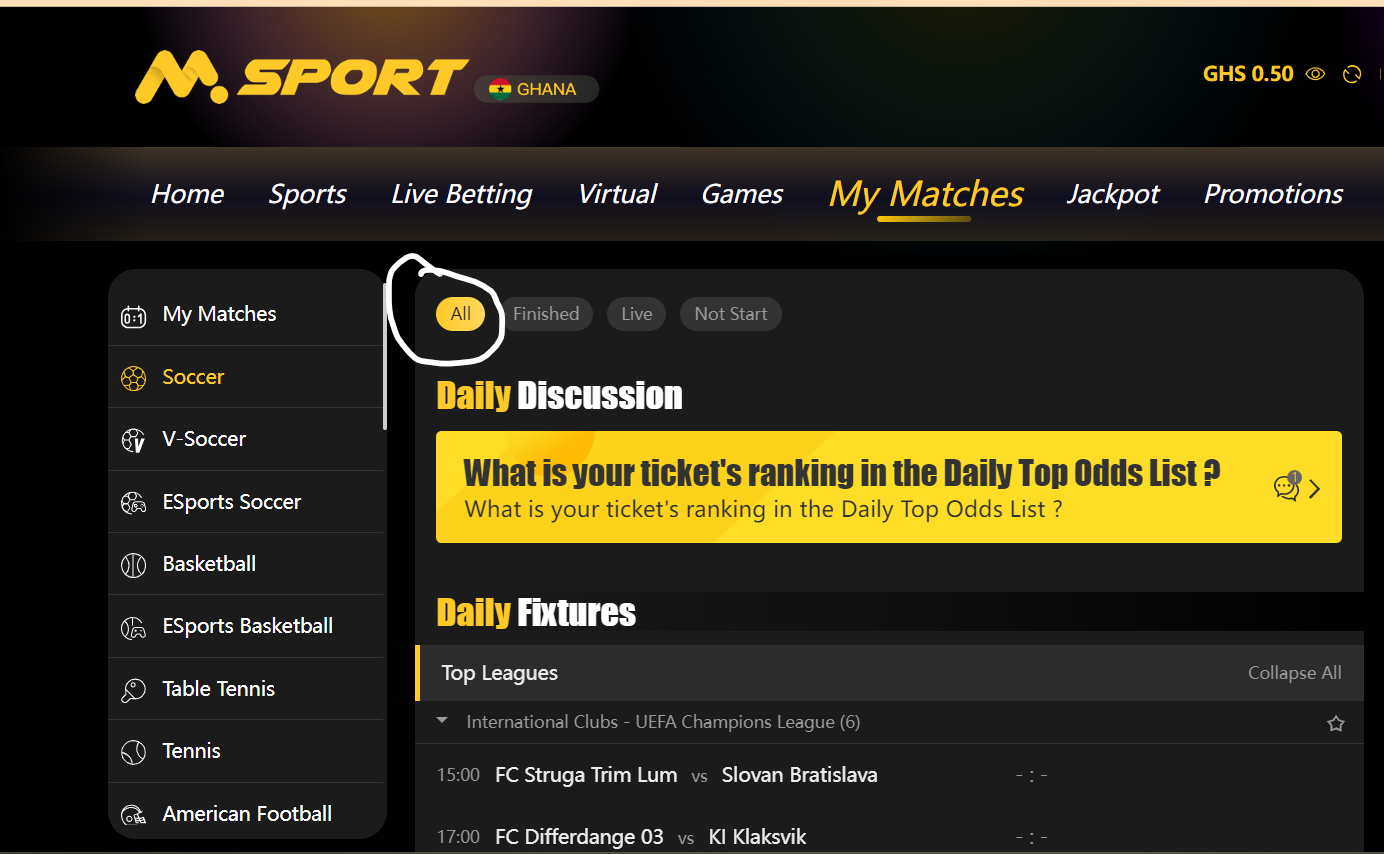Click the sidebar vertical scrollbar
The image size is (1384, 854).
384,357
